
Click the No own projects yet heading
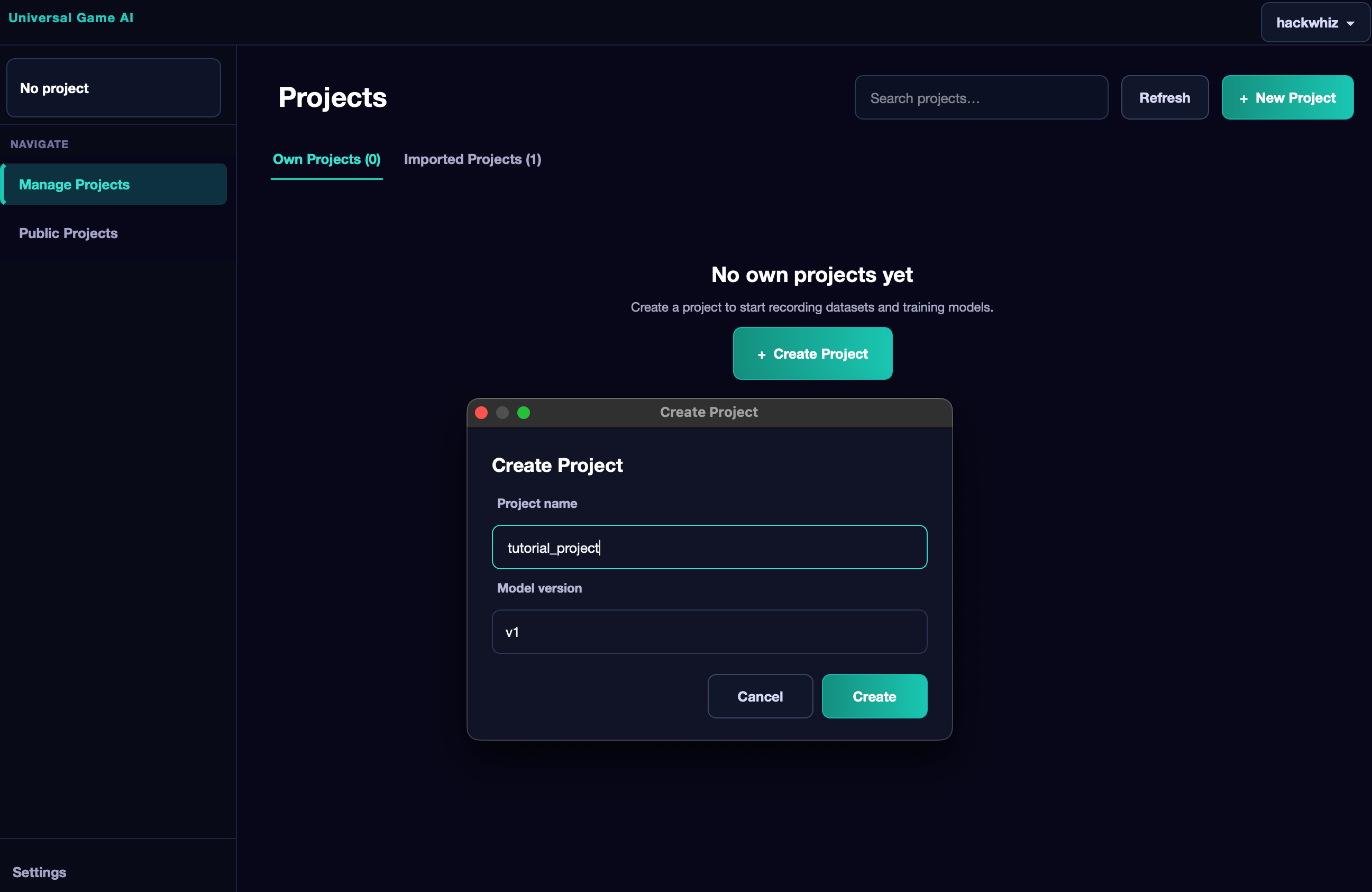[812, 275]
